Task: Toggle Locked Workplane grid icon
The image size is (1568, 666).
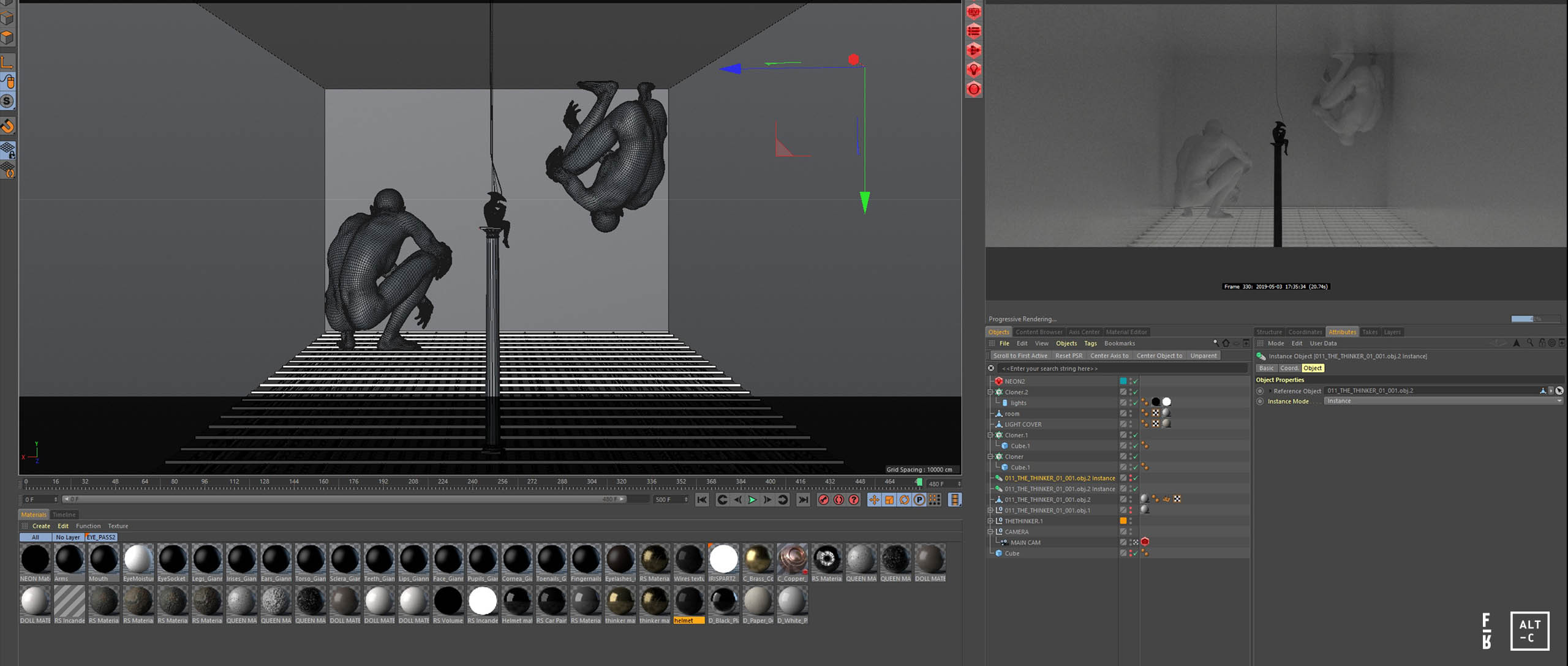Action: pyautogui.click(x=7, y=149)
